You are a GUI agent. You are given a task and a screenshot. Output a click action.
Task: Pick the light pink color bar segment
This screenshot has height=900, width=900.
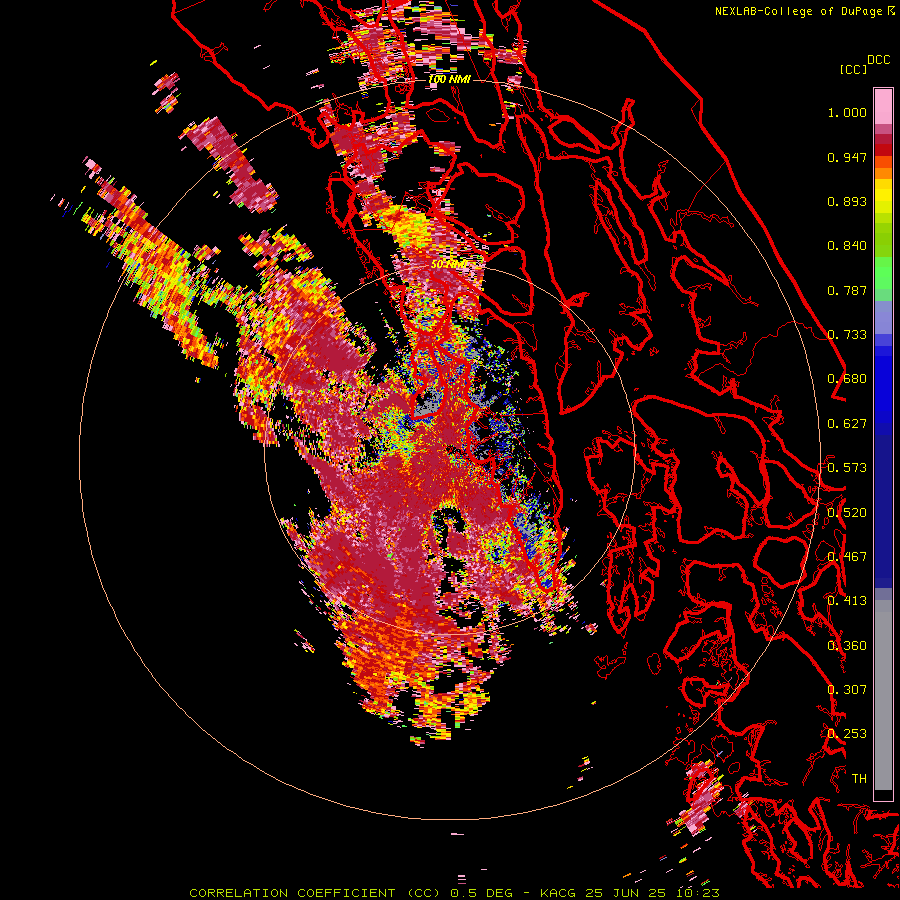click(883, 107)
